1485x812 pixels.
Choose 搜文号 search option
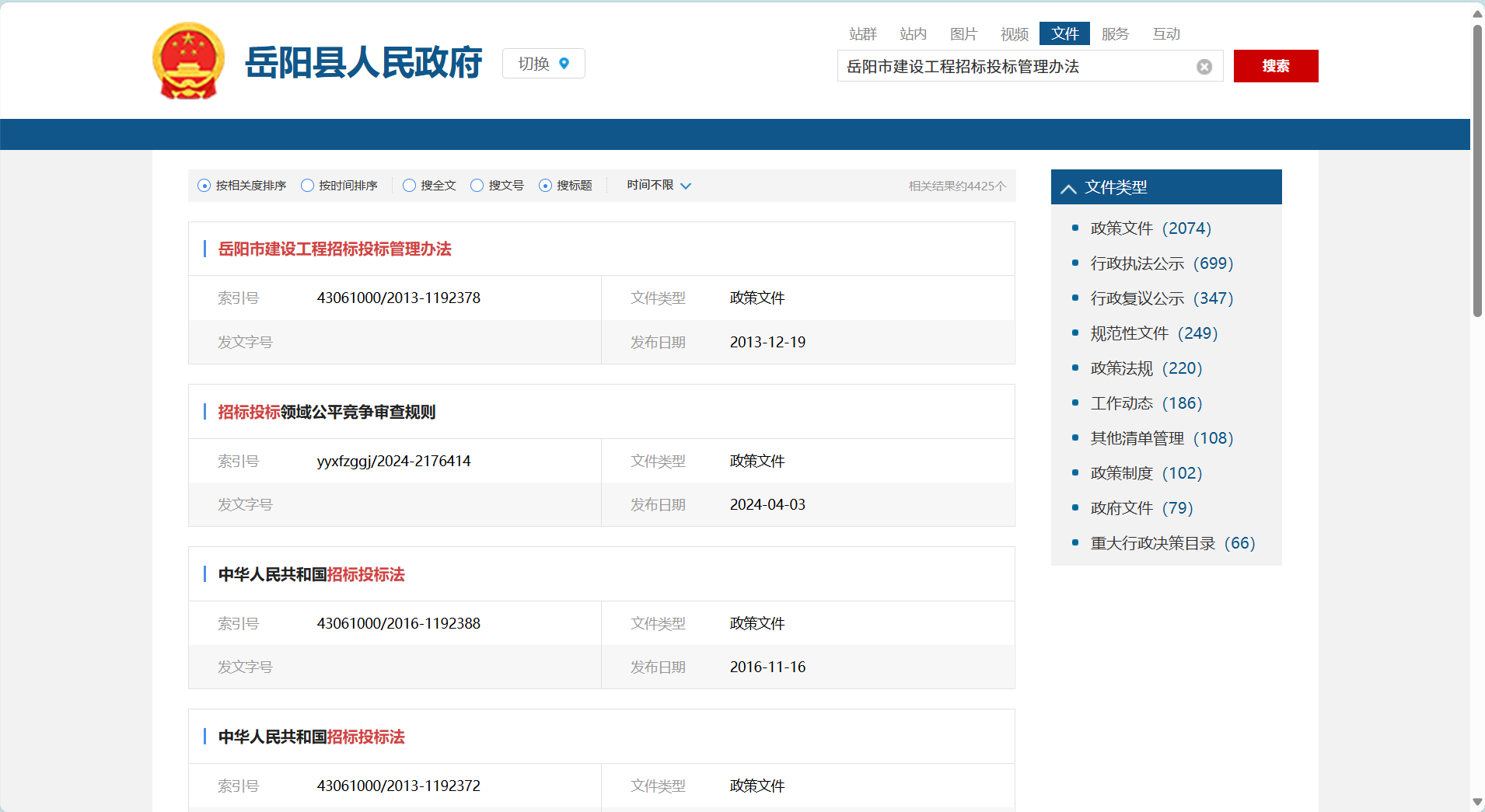477,186
